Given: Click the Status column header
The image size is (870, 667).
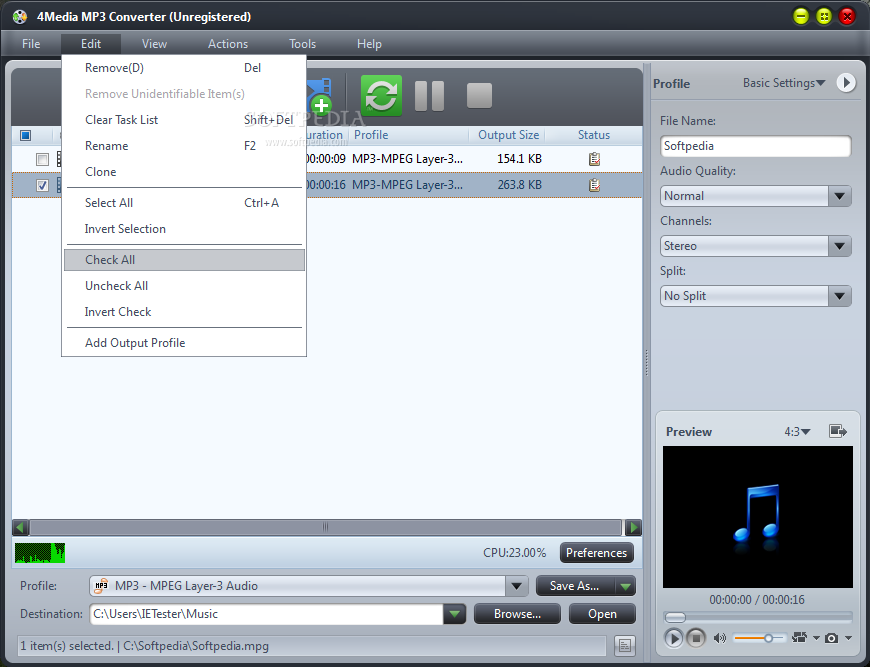Looking at the screenshot, I should [x=594, y=135].
